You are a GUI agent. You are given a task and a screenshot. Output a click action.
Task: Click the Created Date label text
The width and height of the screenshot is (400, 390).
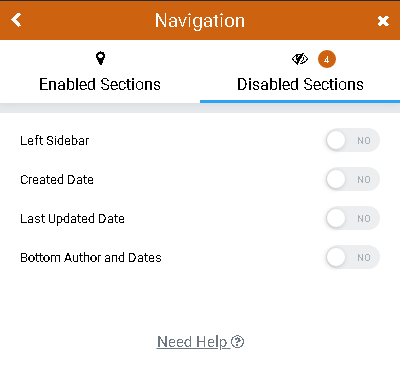click(57, 179)
